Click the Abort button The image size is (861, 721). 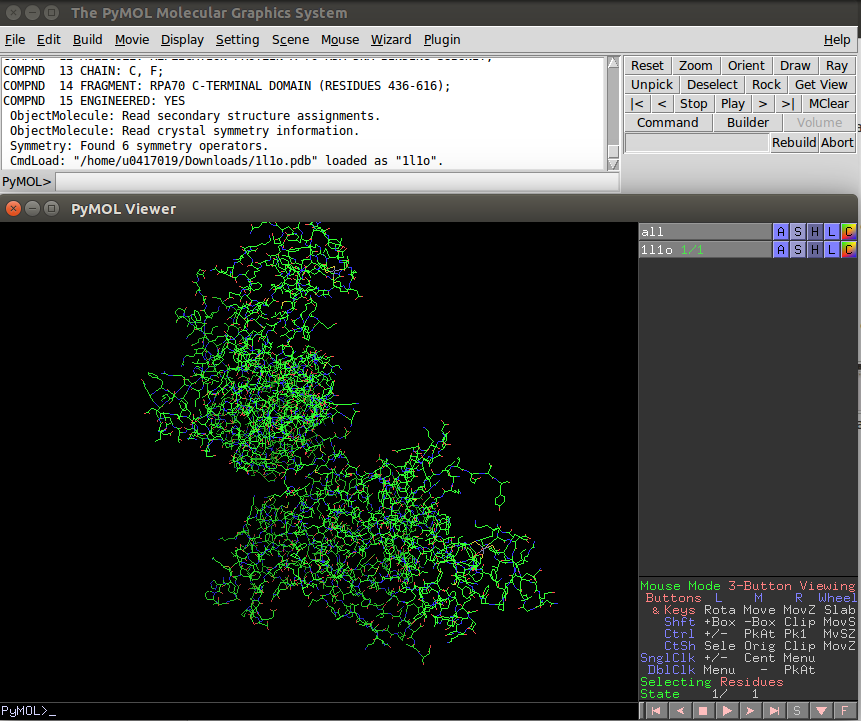837,143
